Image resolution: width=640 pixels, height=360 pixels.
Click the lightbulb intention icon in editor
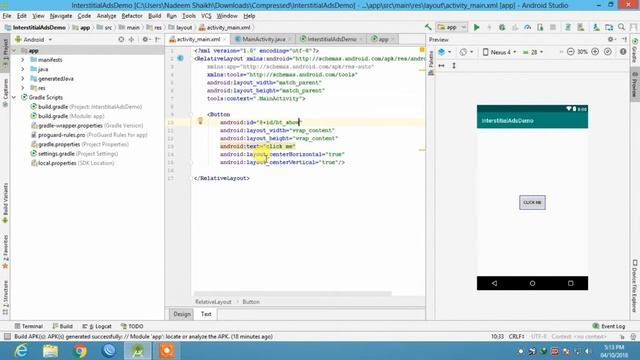[200, 121]
